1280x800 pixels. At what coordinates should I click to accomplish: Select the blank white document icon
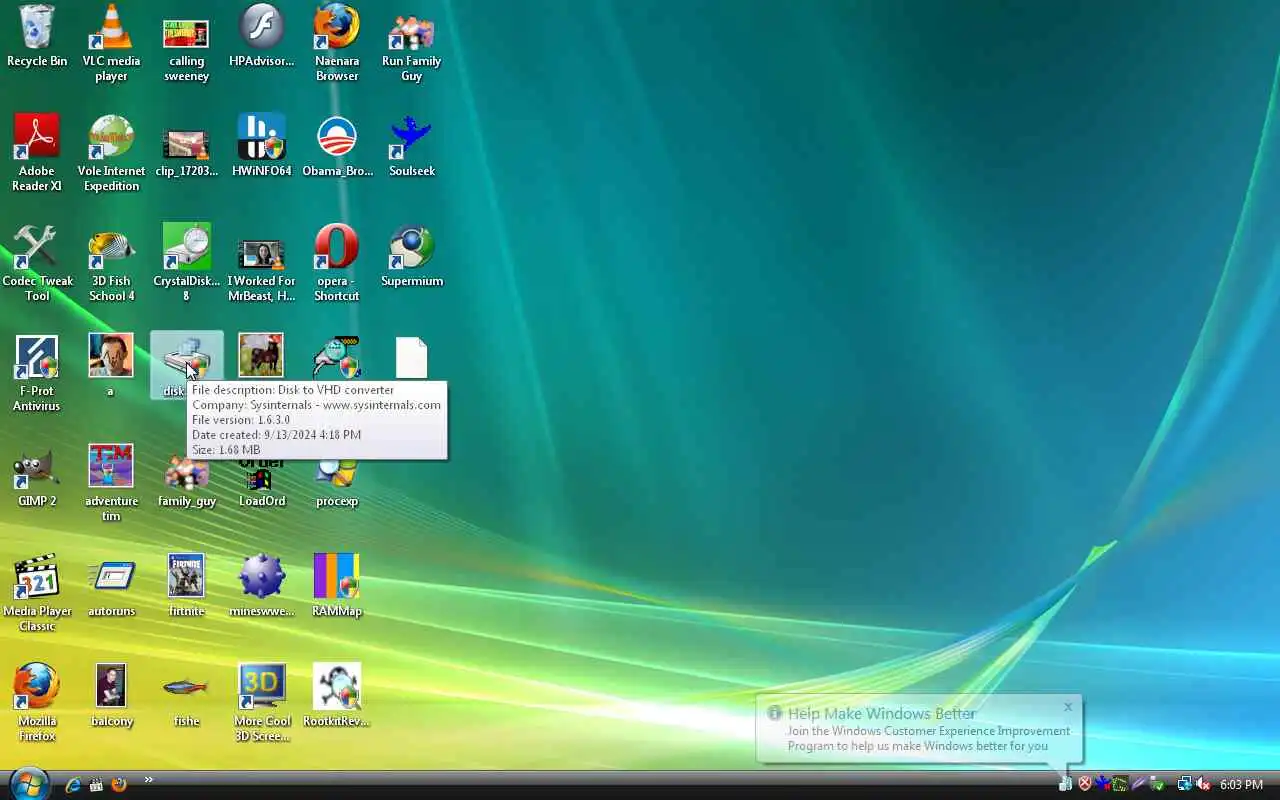point(411,357)
